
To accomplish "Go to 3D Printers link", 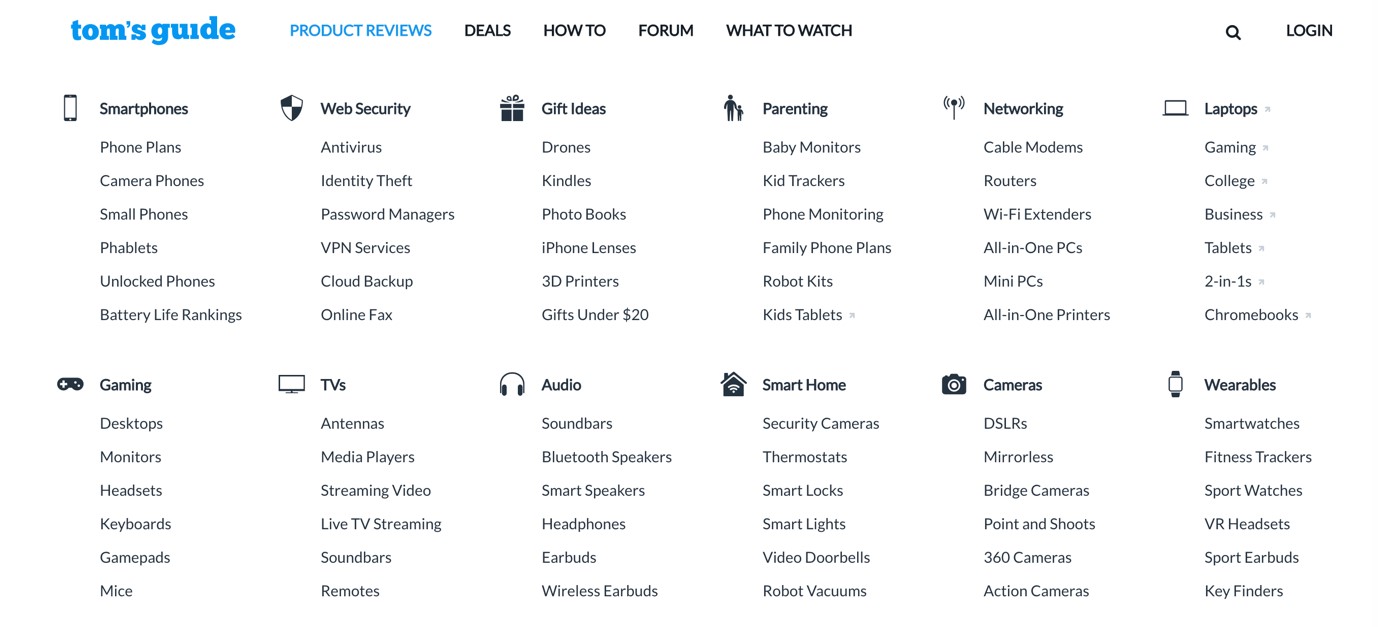I will 581,281.
